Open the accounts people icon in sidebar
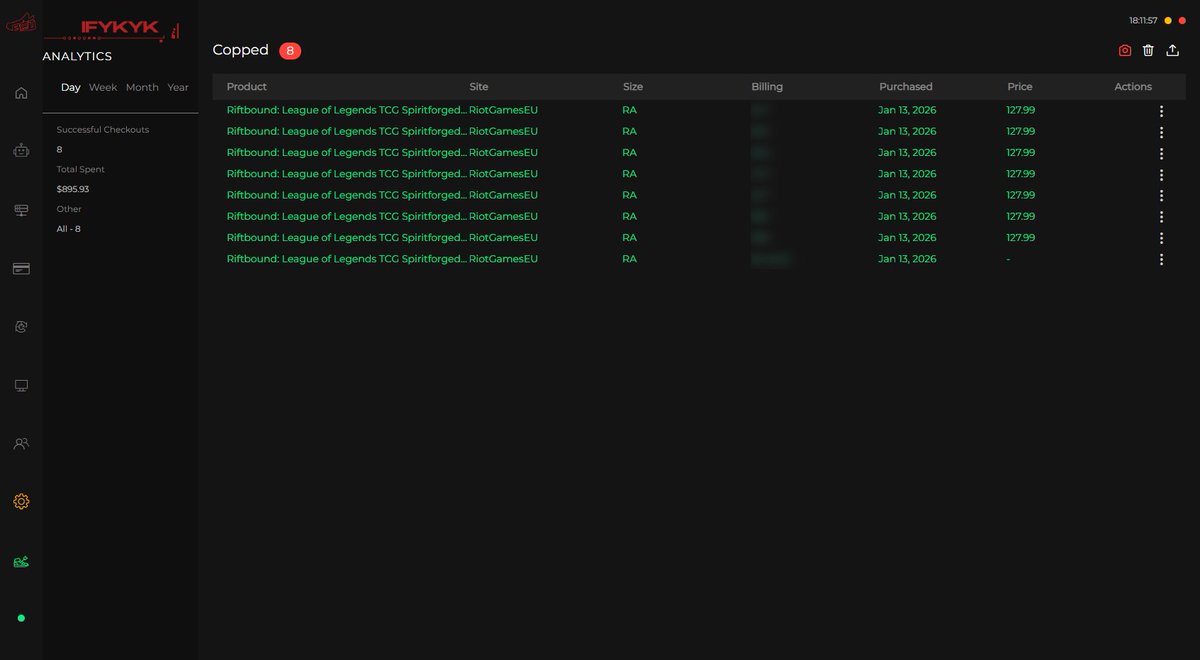Viewport: 1200px width, 660px height. point(21,443)
